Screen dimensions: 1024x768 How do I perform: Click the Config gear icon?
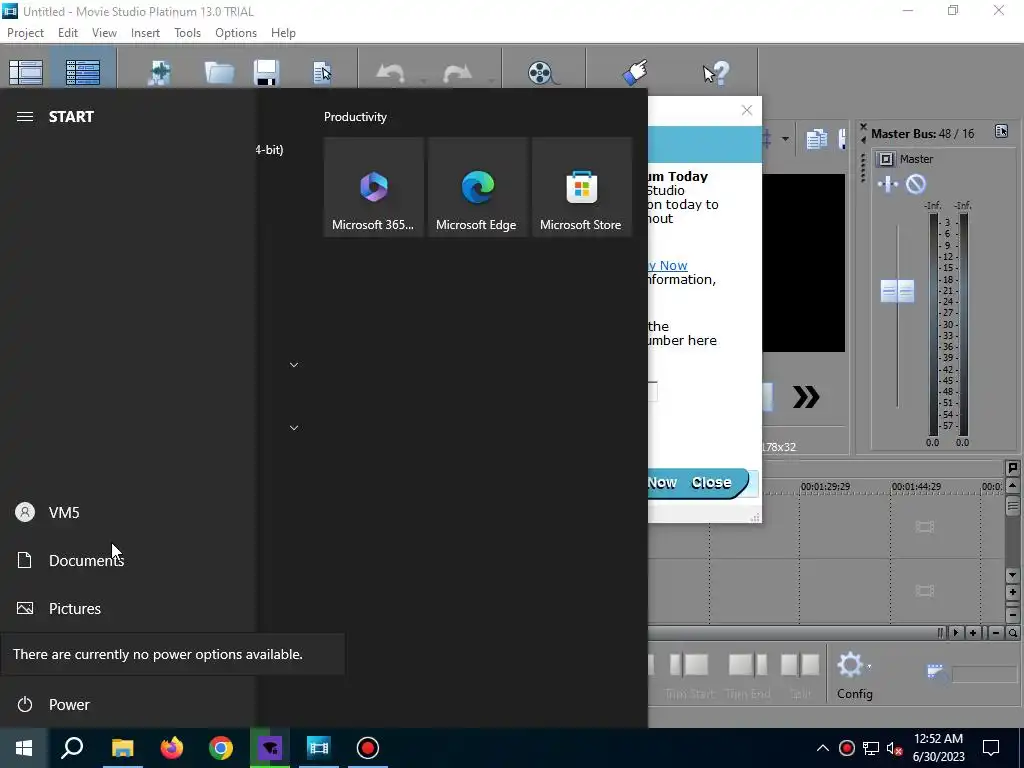click(x=850, y=665)
